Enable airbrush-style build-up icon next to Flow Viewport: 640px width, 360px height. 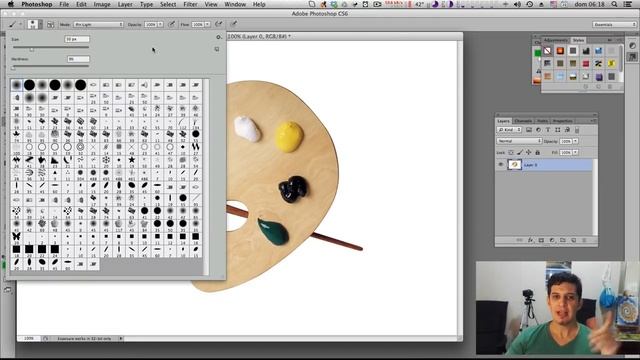click(x=219, y=24)
